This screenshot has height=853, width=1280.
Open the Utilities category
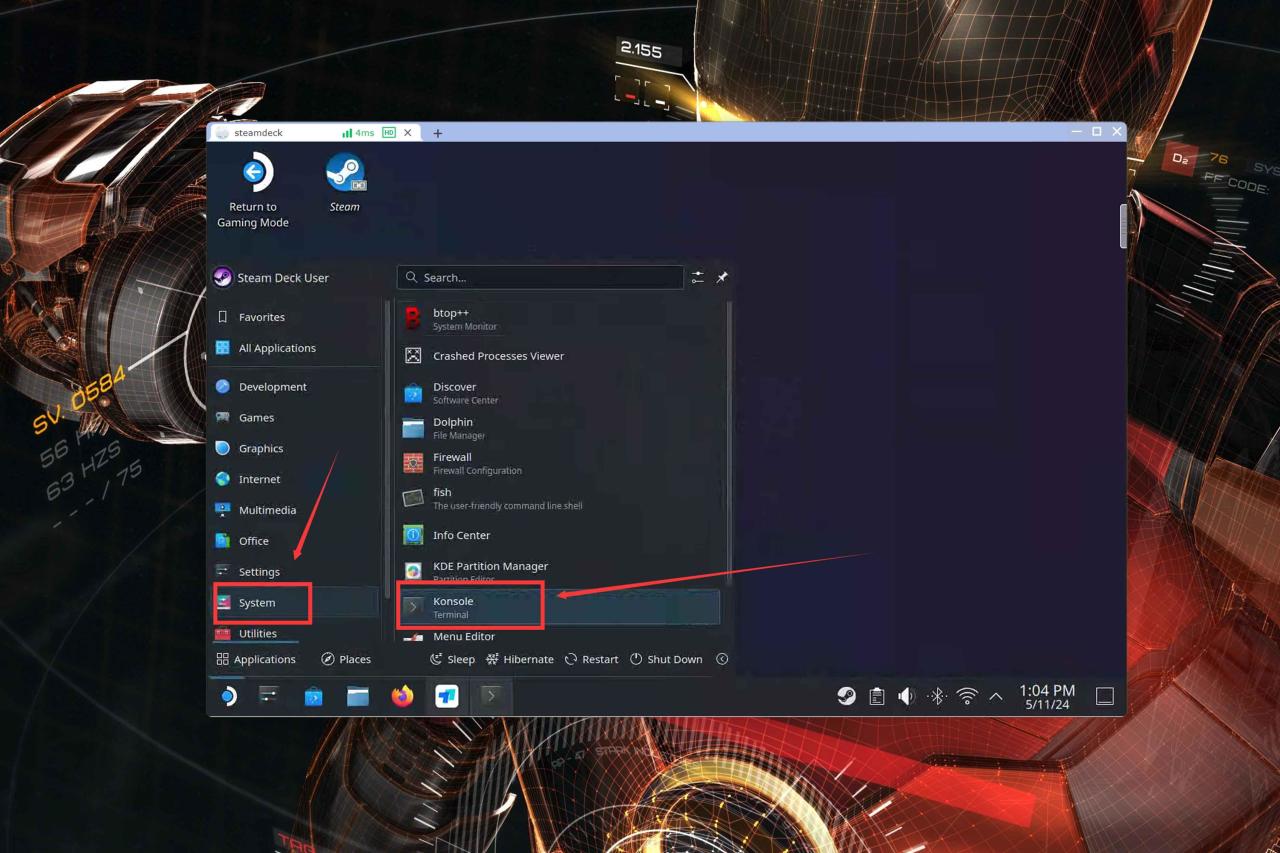pos(296,633)
